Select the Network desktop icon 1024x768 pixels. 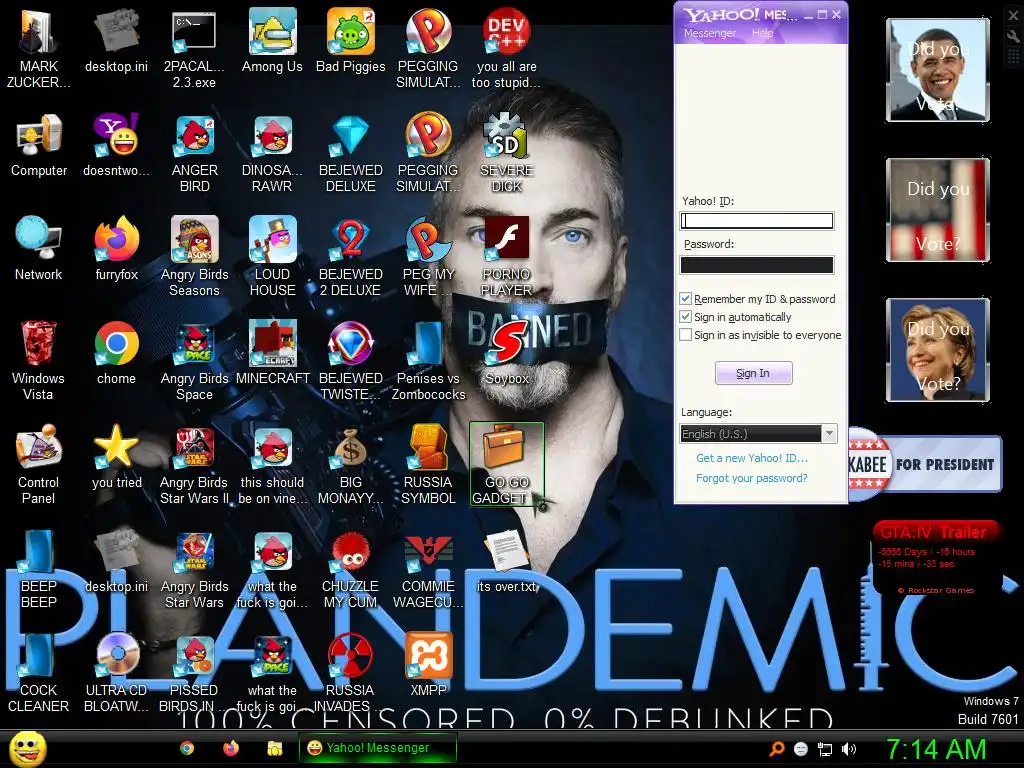coord(39,249)
